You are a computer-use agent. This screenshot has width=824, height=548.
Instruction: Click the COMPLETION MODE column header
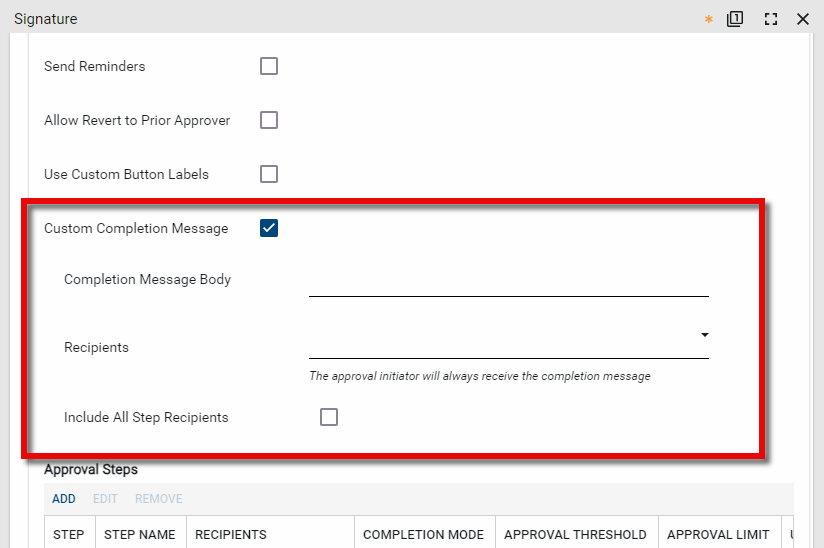coord(423,534)
